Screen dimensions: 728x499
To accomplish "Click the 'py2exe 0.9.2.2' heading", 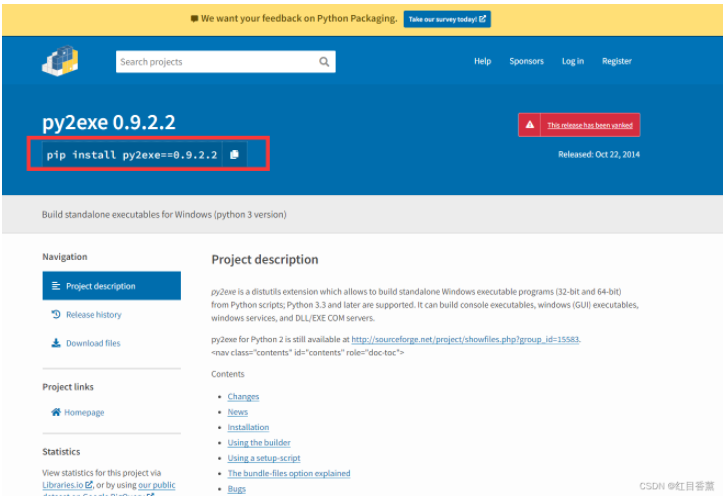I will (x=109, y=123).
